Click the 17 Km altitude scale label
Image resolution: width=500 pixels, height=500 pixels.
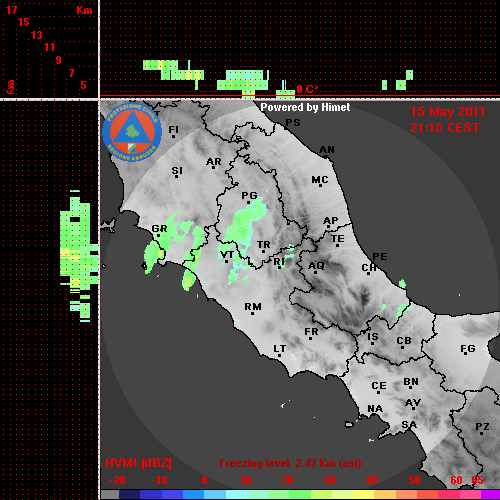[11, 10]
